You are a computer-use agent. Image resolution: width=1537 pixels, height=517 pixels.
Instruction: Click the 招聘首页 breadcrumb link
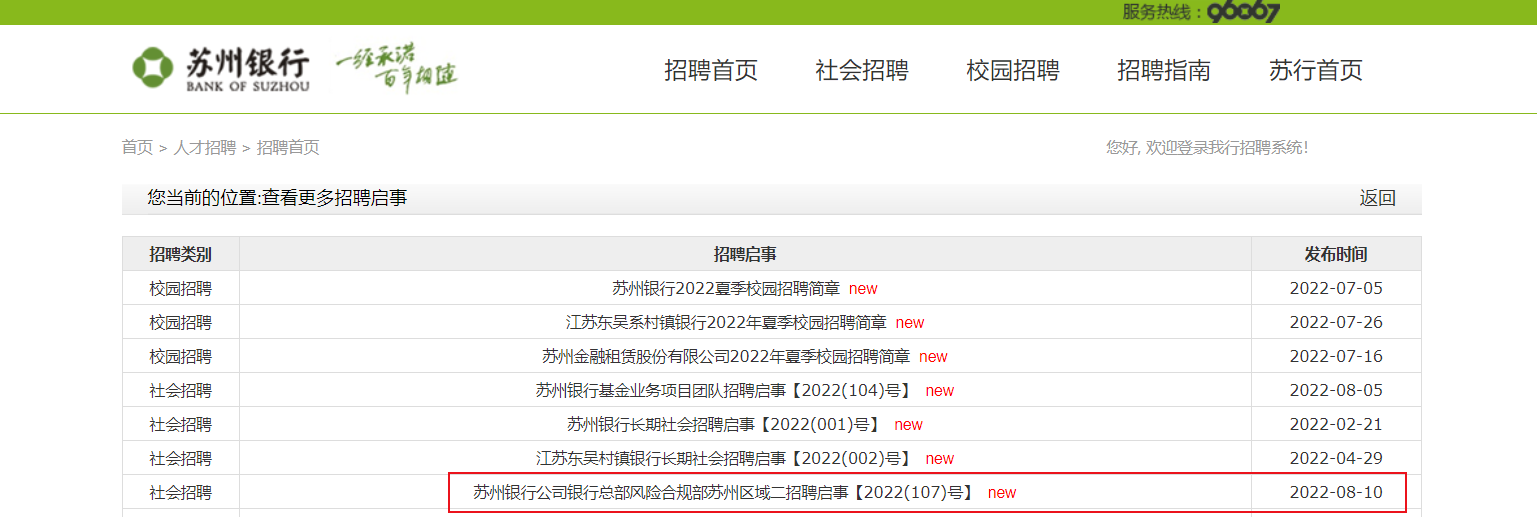288,147
